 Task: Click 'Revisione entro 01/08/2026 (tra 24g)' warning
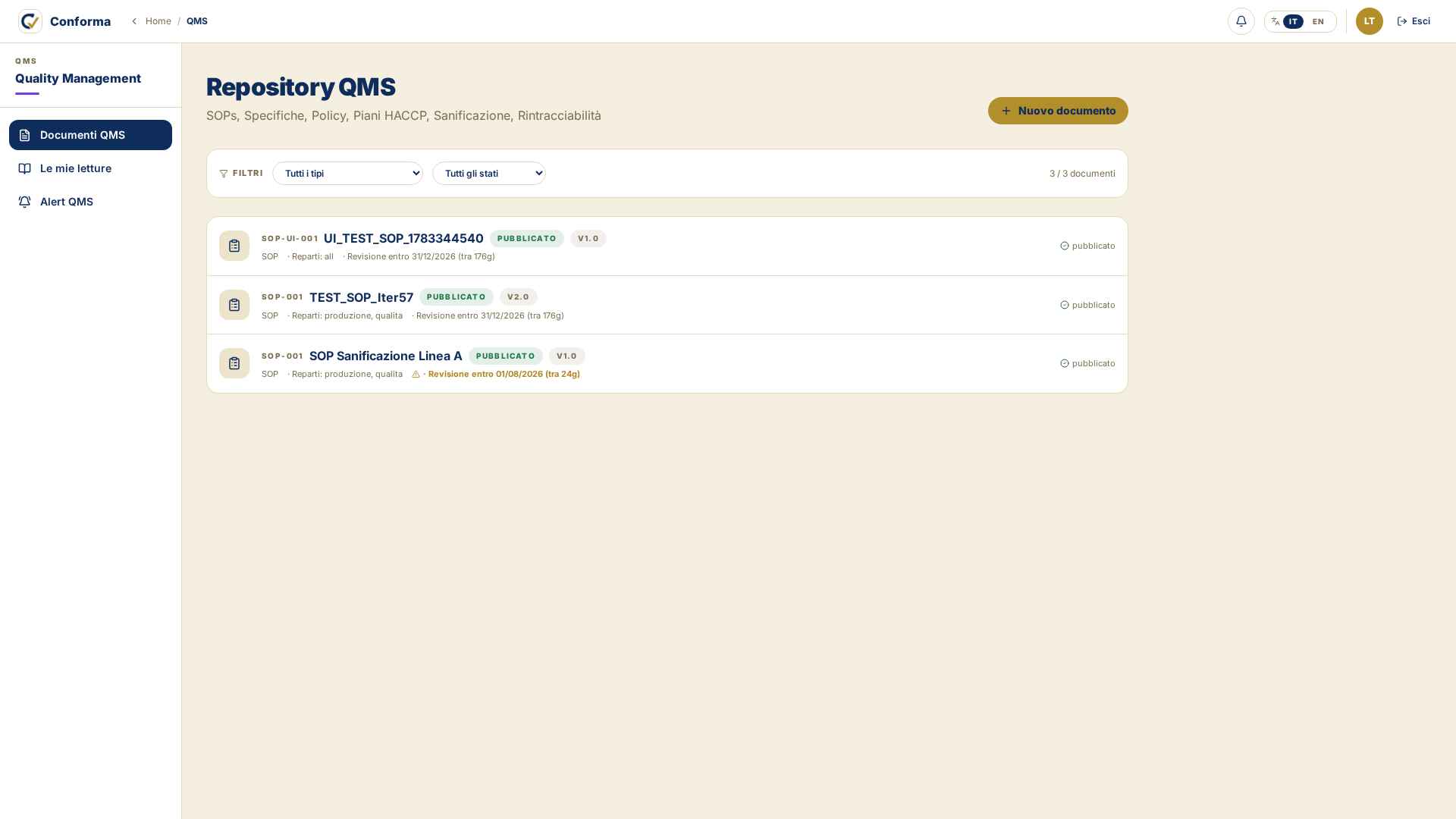(x=504, y=374)
